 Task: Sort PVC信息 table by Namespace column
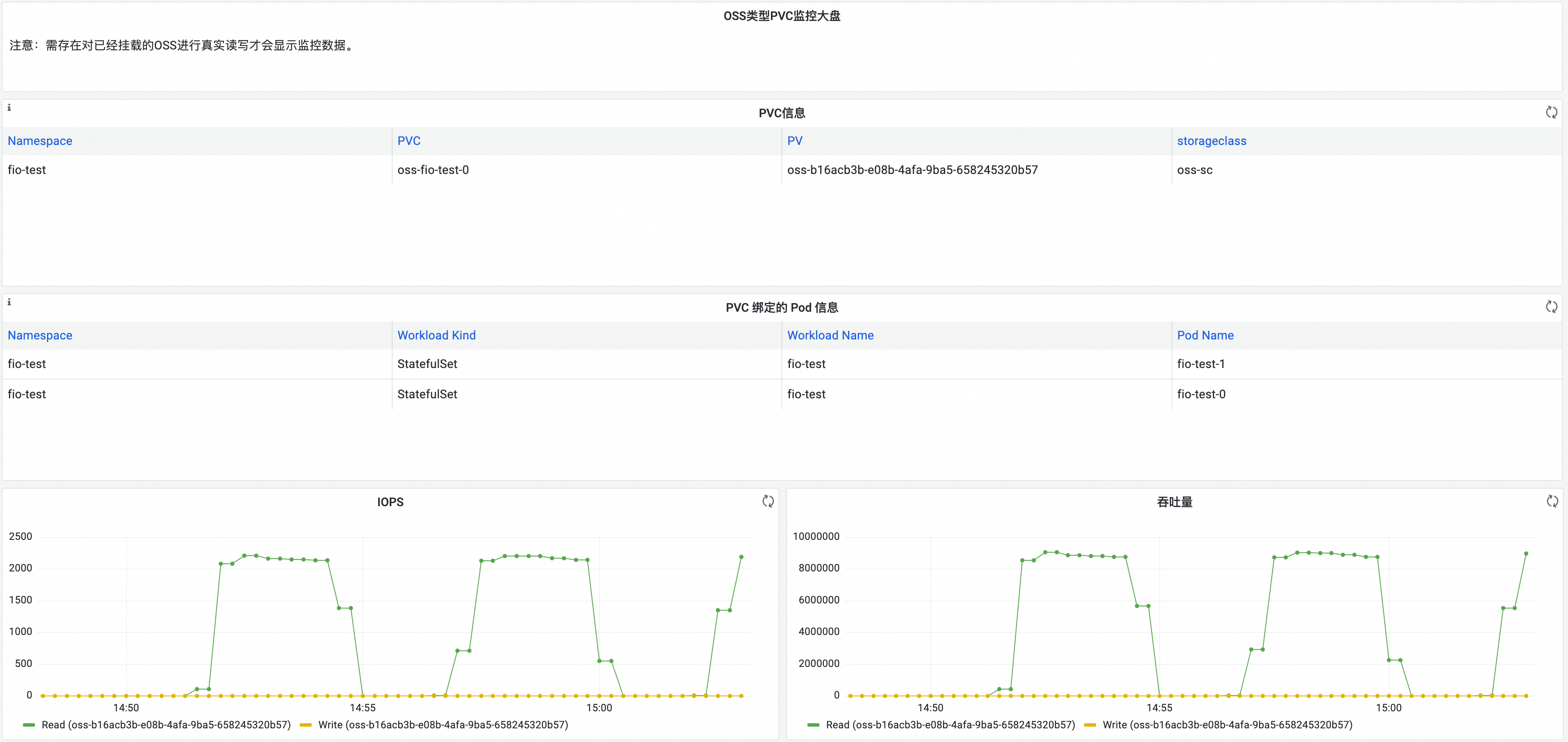click(40, 141)
